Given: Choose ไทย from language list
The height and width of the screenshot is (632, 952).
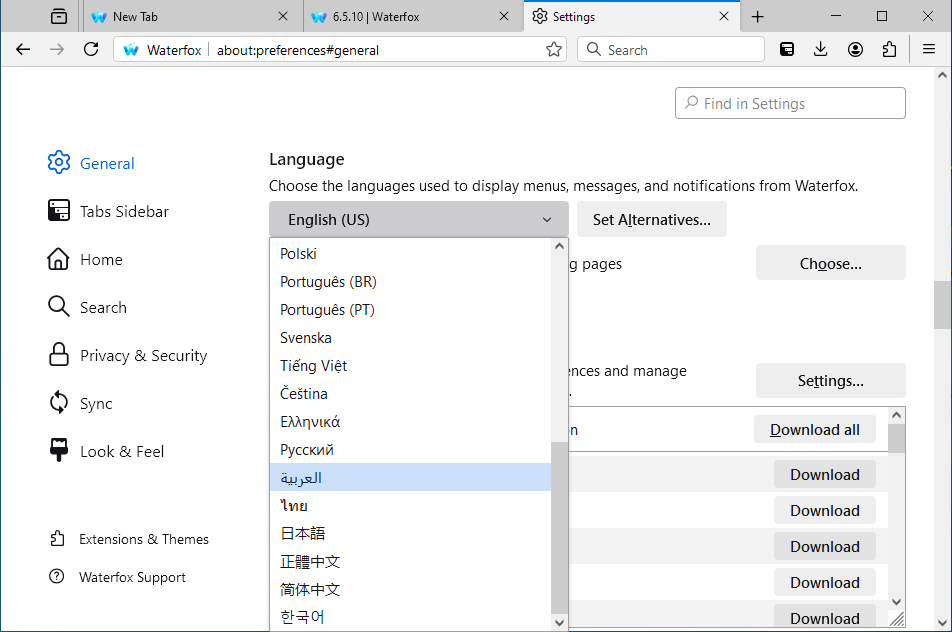Looking at the screenshot, I should (410, 505).
